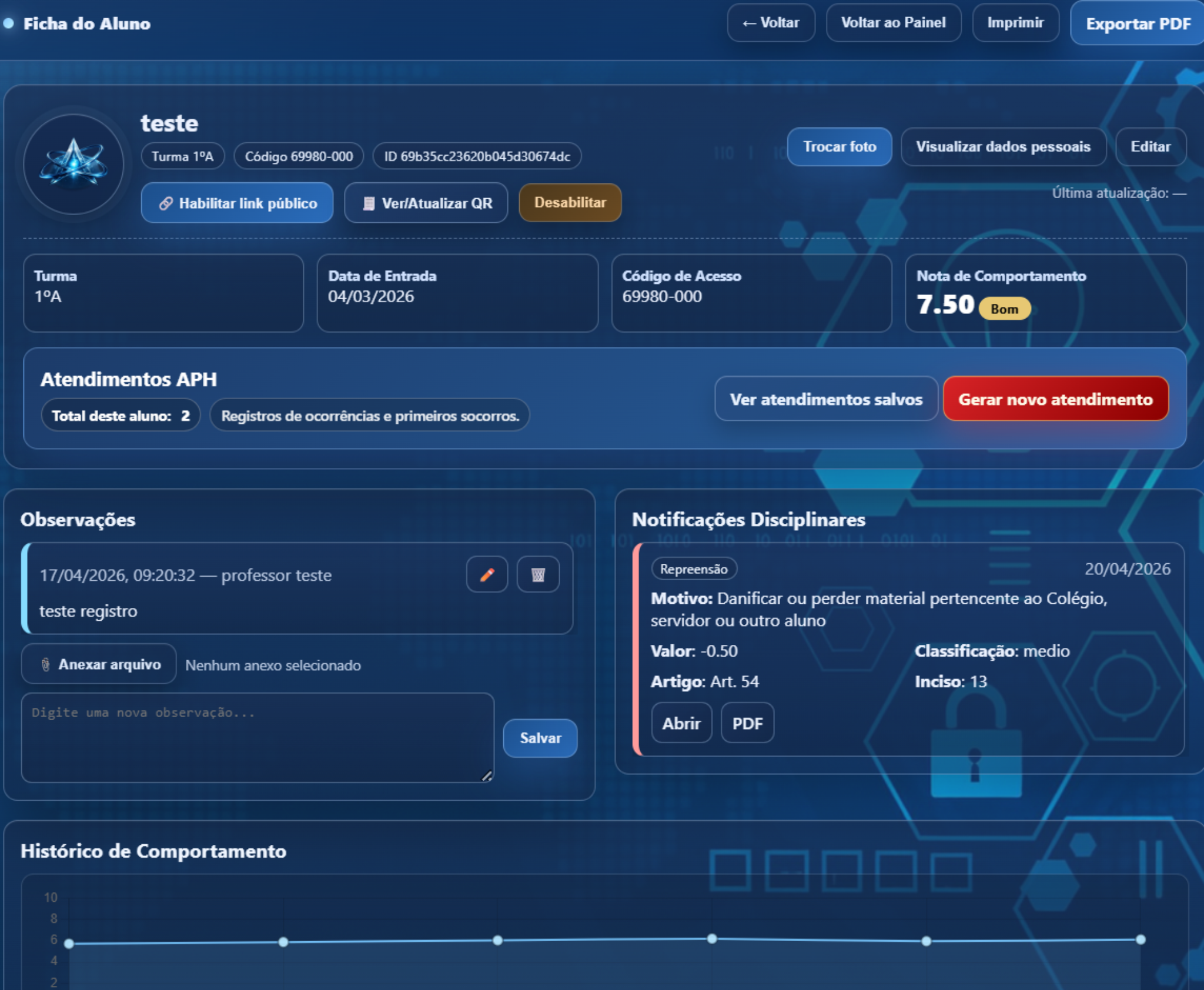The width and height of the screenshot is (1204, 990).
Task: Click Gerar novo atendimento
Action: click(1055, 399)
